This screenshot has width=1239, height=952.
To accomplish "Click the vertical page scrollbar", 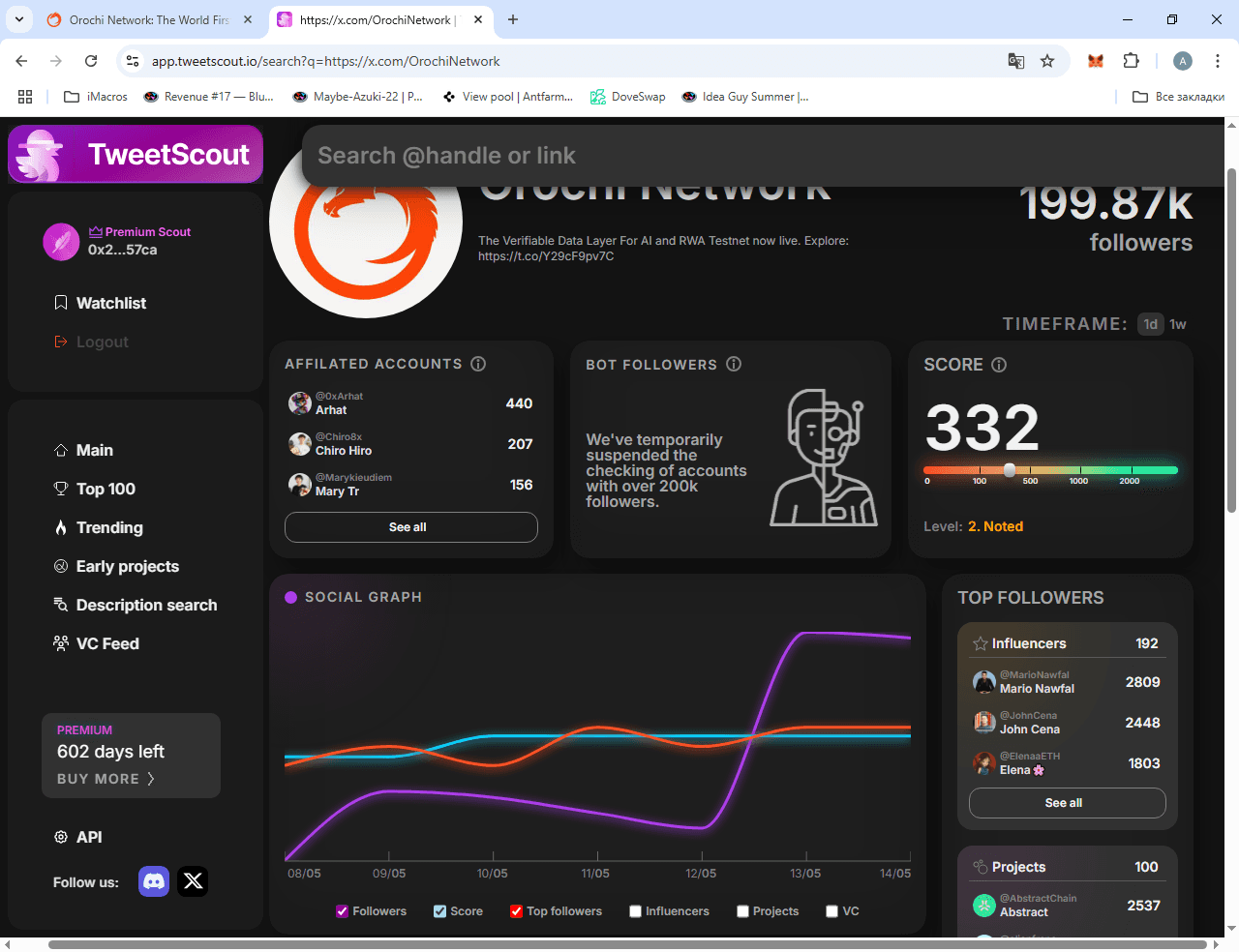I will 1231,341.
